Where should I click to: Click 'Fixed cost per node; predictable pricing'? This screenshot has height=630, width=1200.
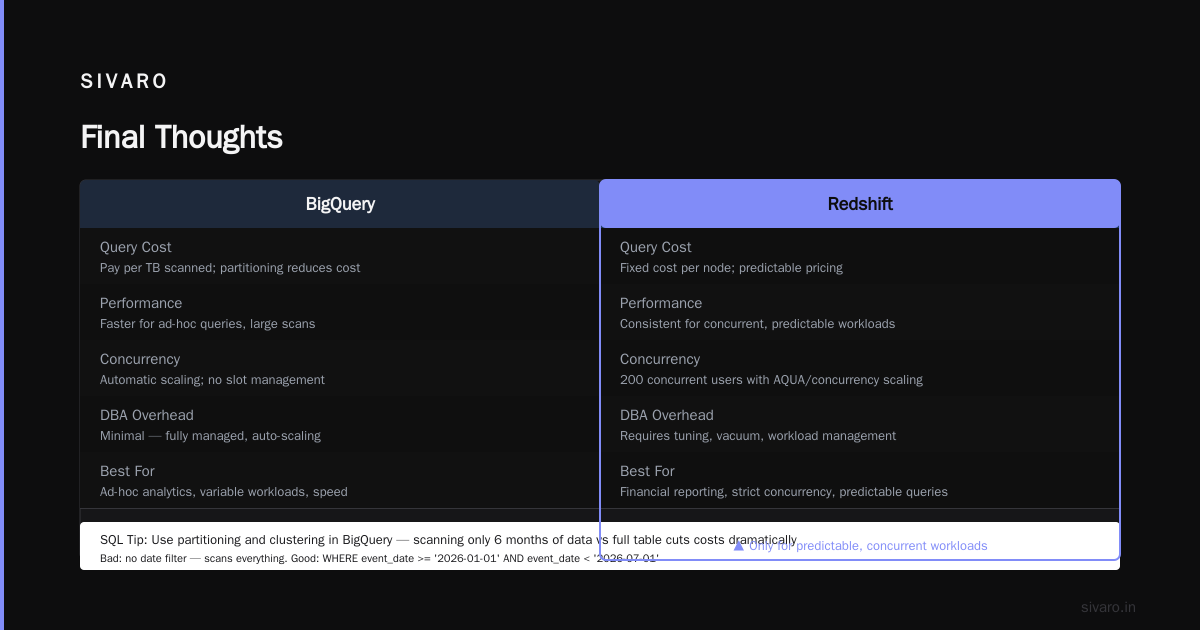(731, 268)
